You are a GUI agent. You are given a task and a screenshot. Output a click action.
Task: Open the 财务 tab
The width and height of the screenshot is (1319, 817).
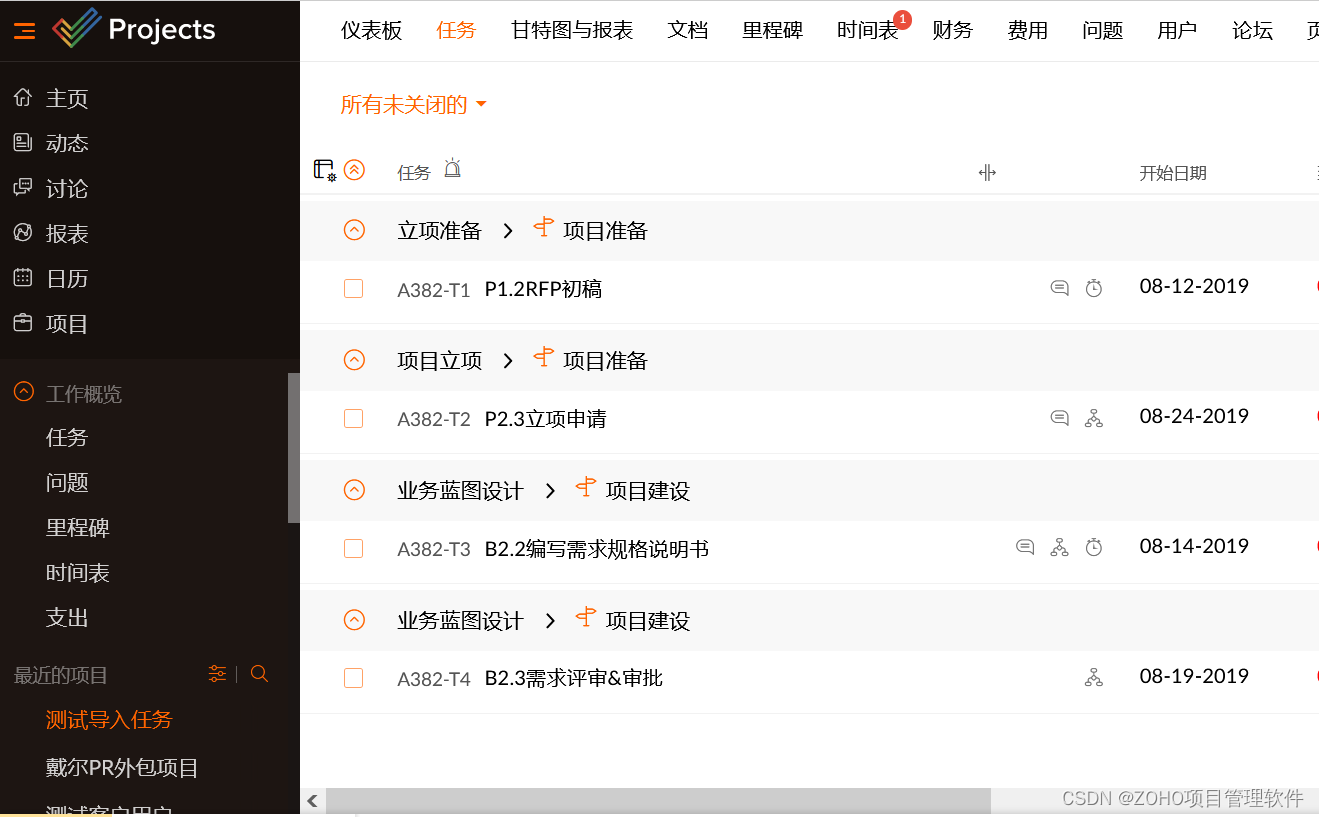952,30
